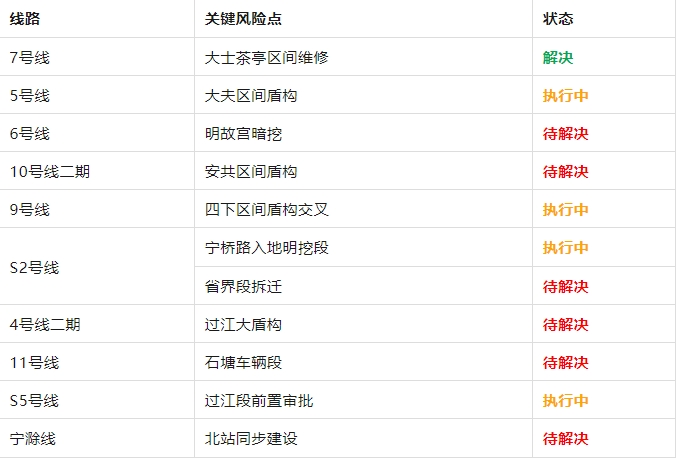Click the 北站同步建设 risk cell
676x458 pixels.
251,439
